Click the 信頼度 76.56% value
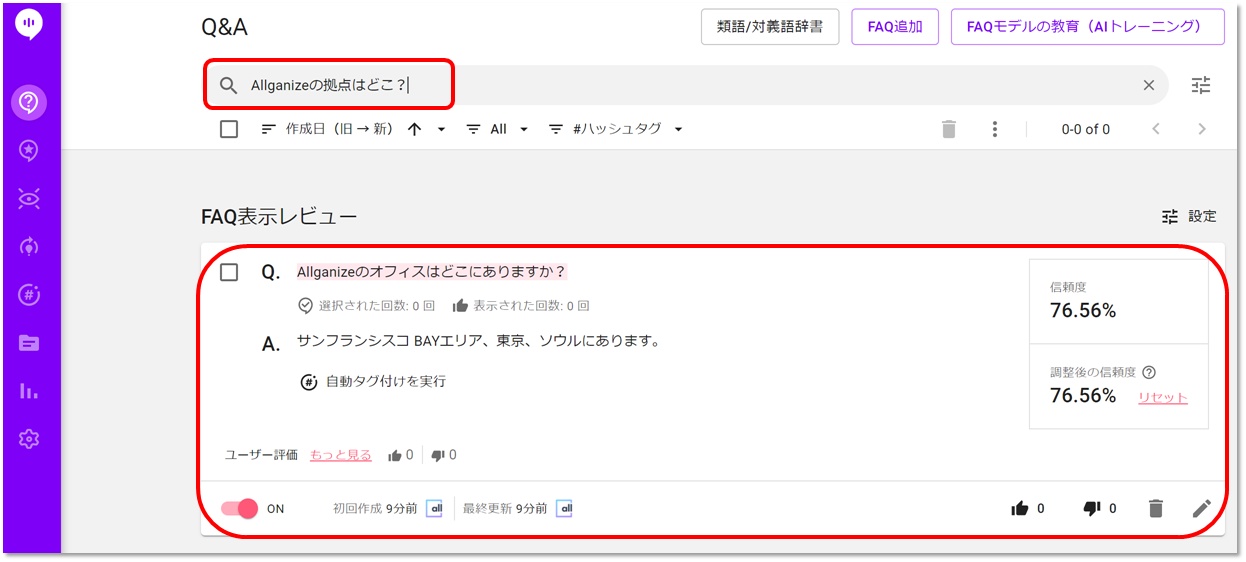 point(1083,311)
